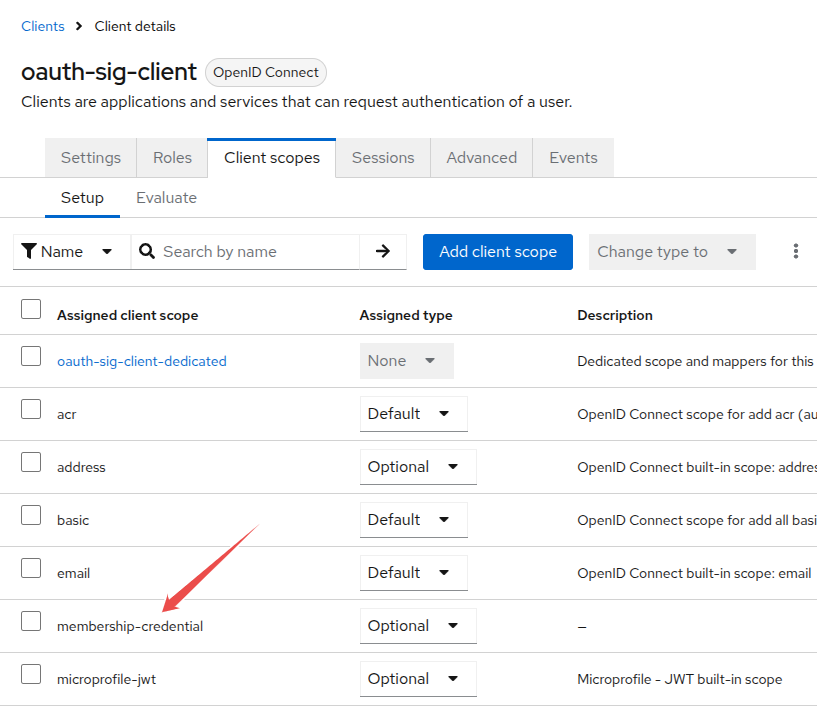
Task: Switch to the Evaluate tab
Action: tap(166, 197)
